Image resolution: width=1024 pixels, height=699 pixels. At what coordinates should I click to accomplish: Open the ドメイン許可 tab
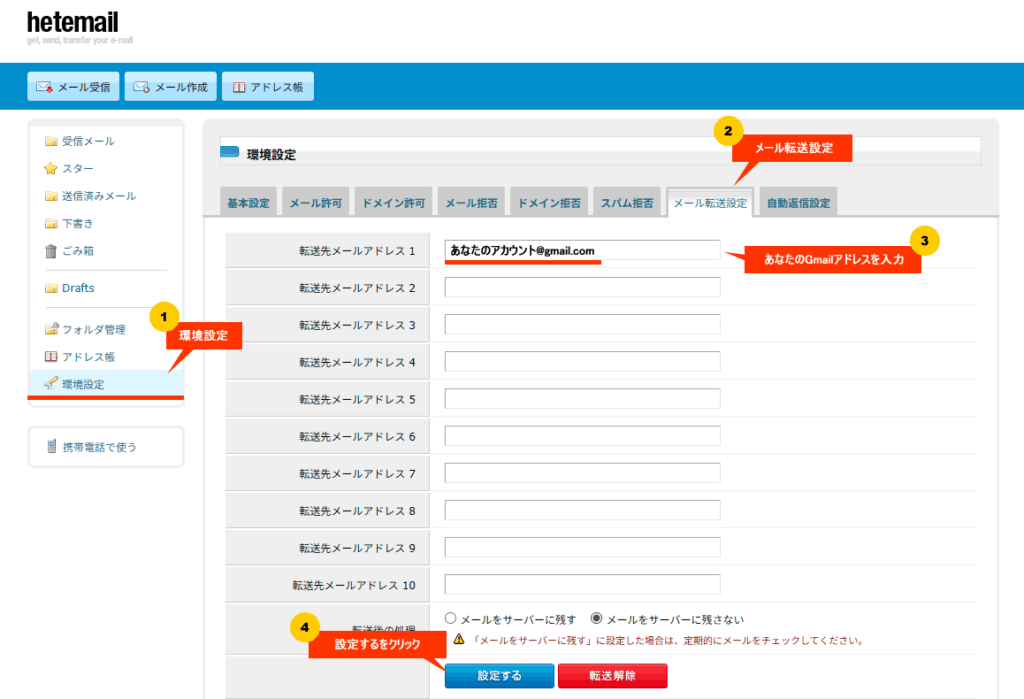coord(393,203)
